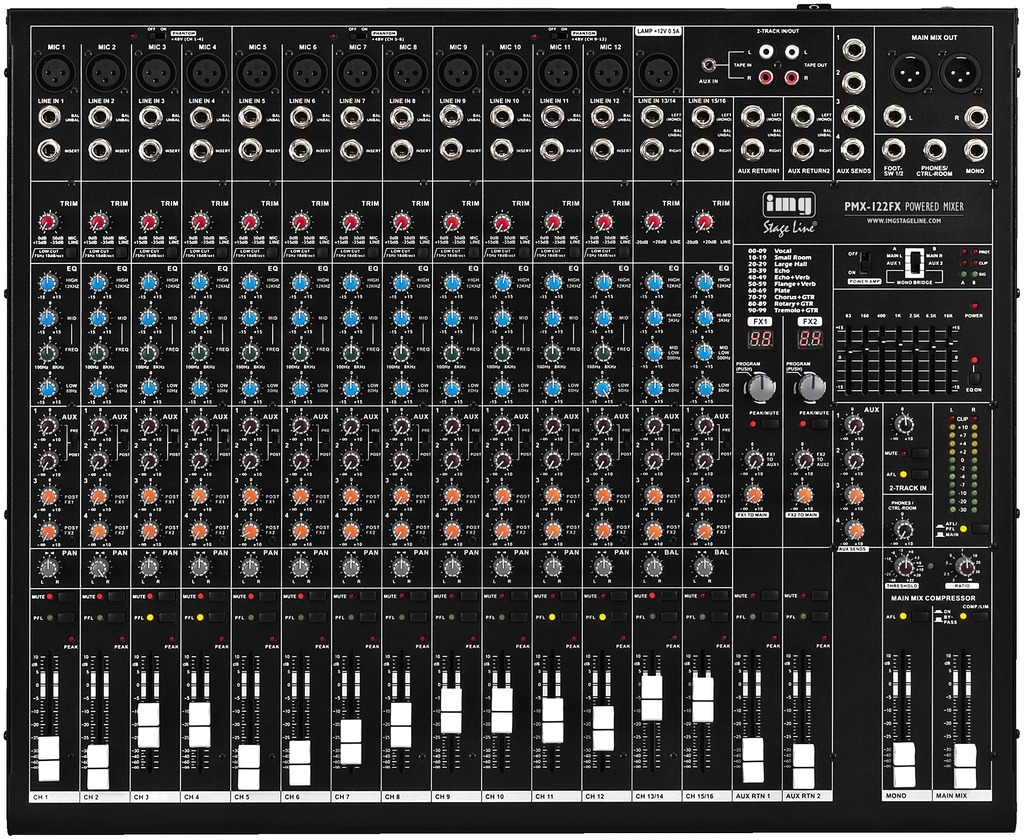This screenshot has width=1024, height=840.
Task: Click the AUX IN mini jack
Action: coord(707,65)
